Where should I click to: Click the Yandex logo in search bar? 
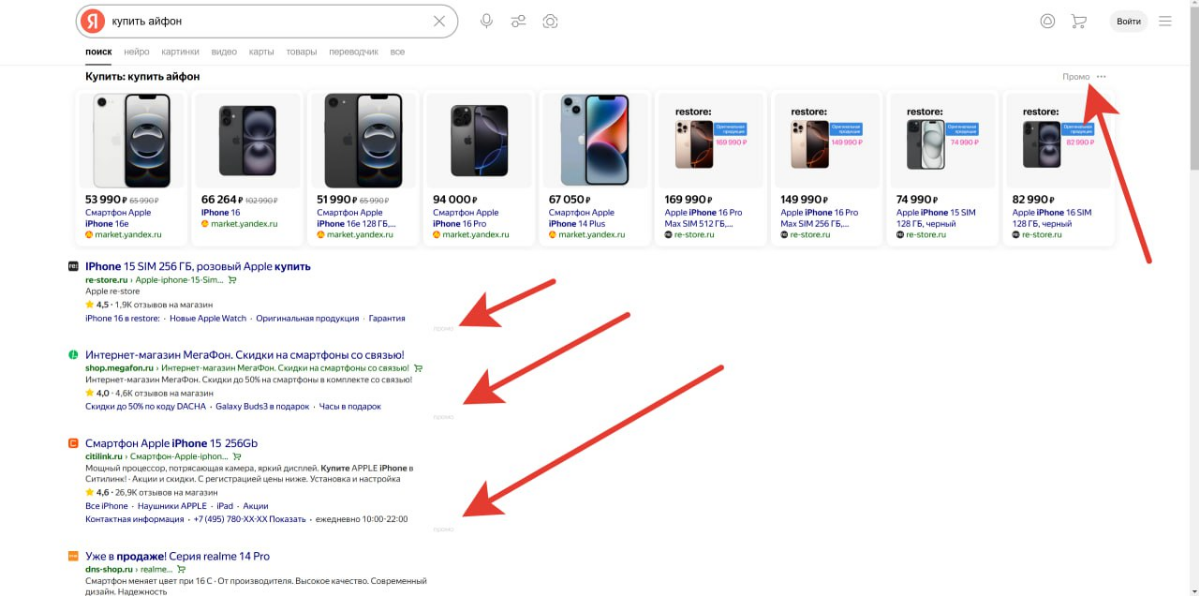point(93,21)
